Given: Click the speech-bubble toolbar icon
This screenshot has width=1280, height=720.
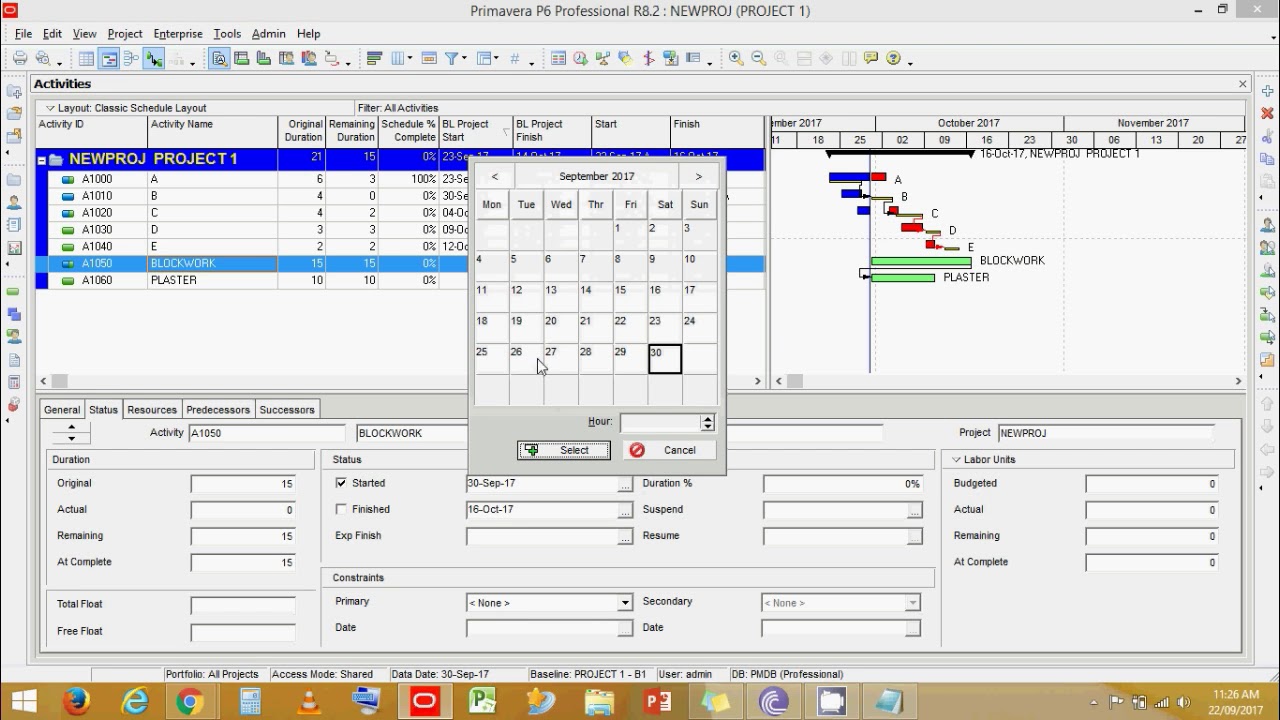Looking at the screenshot, I should (871, 59).
